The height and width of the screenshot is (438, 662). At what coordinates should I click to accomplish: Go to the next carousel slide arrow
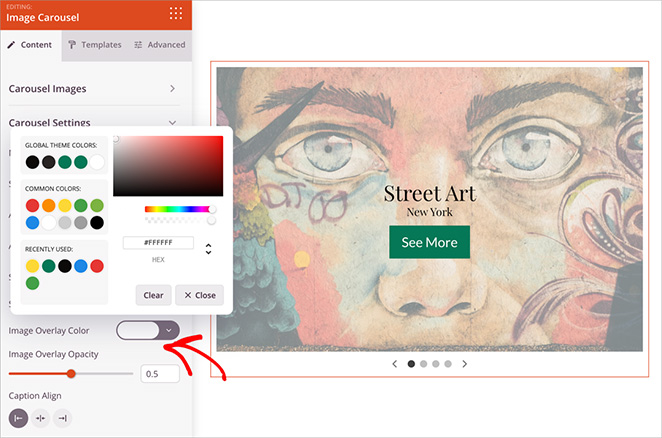coord(464,364)
